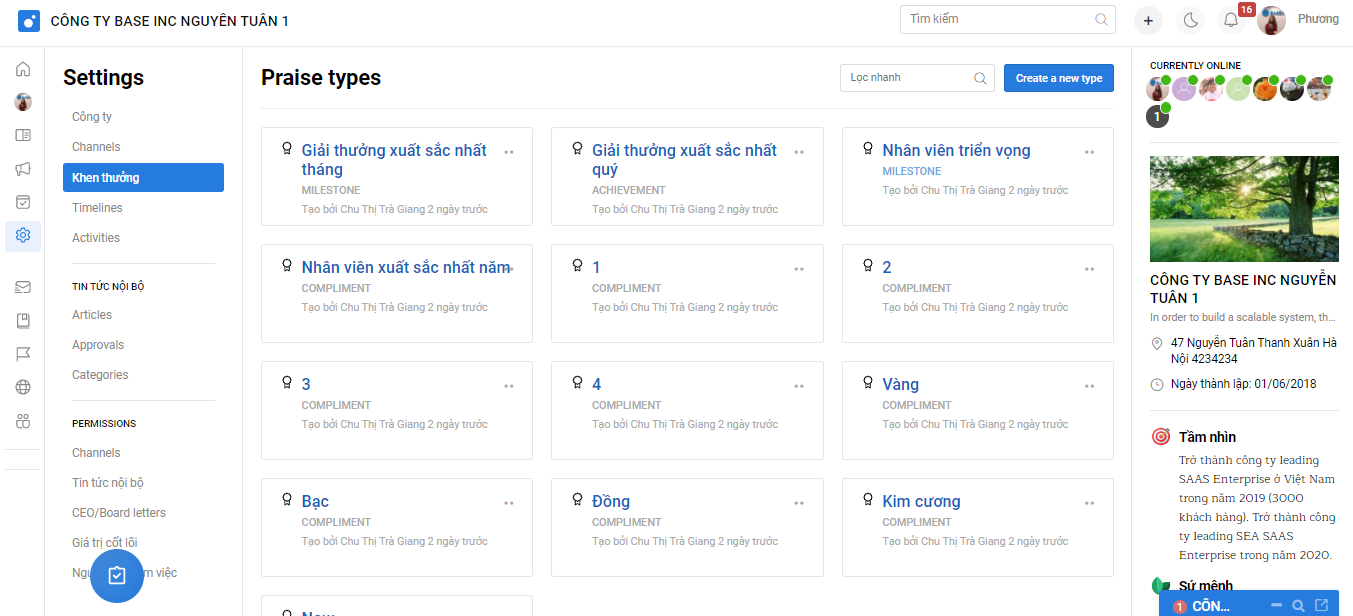
Task: Search within the chat bar magnifier icon
Action: point(1298,606)
